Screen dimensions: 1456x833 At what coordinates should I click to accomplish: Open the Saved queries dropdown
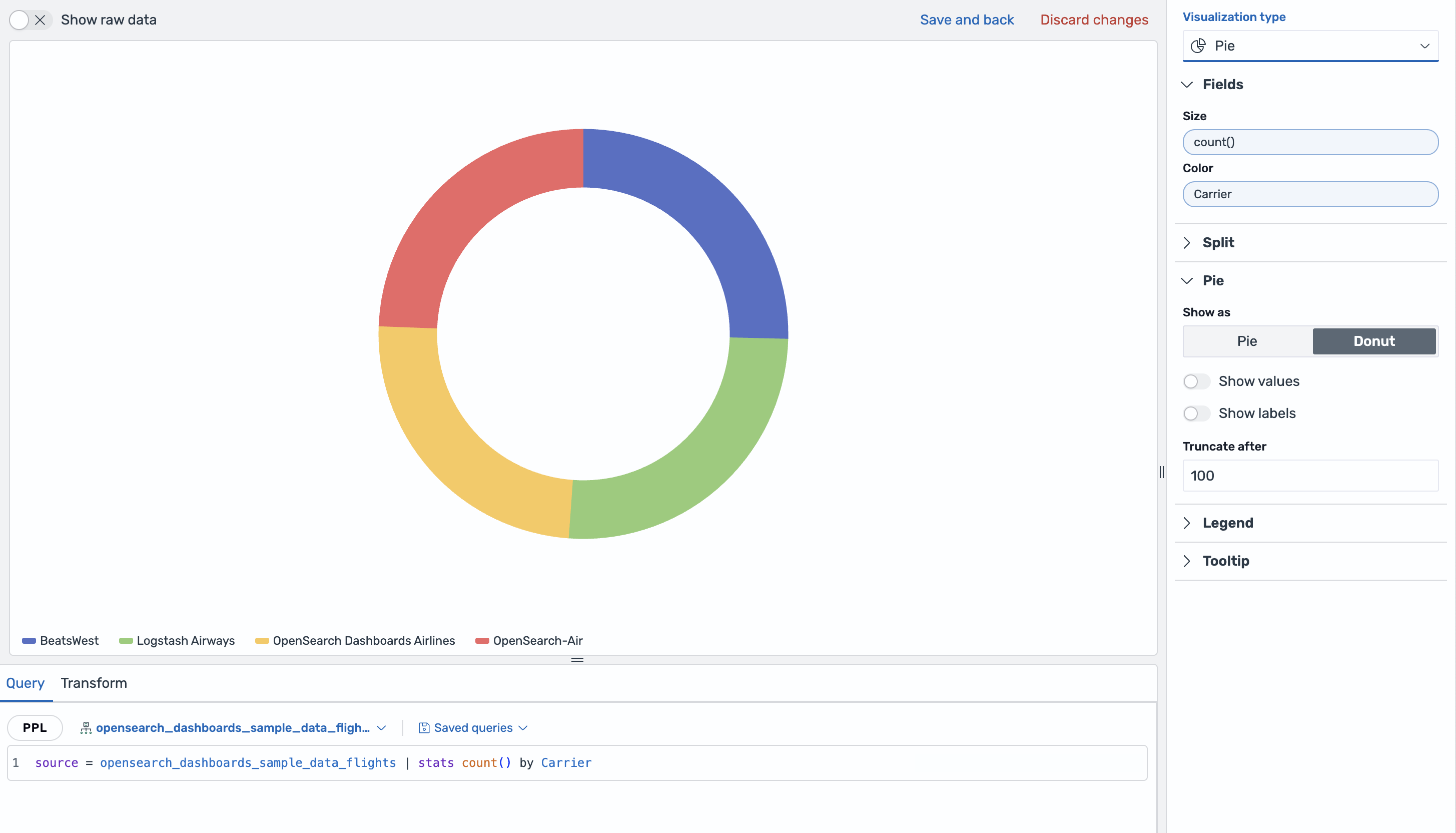[473, 728]
